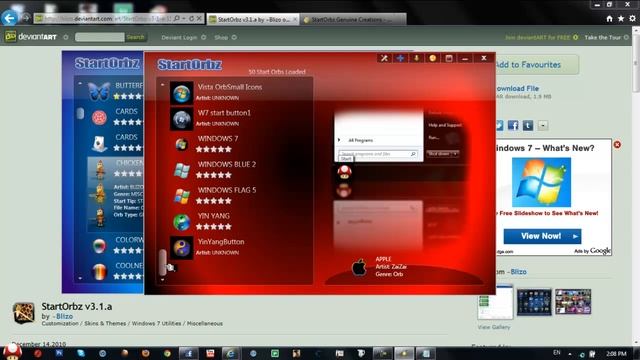This screenshot has height=360, width=640.
Task: Click the window-shaped icon beside StartOrbz minimize
Action: point(449,58)
